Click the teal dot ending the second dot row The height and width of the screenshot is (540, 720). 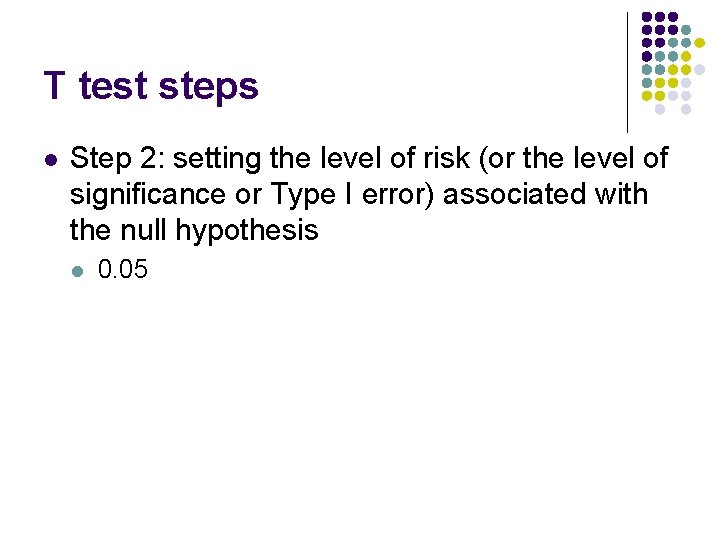coord(686,30)
